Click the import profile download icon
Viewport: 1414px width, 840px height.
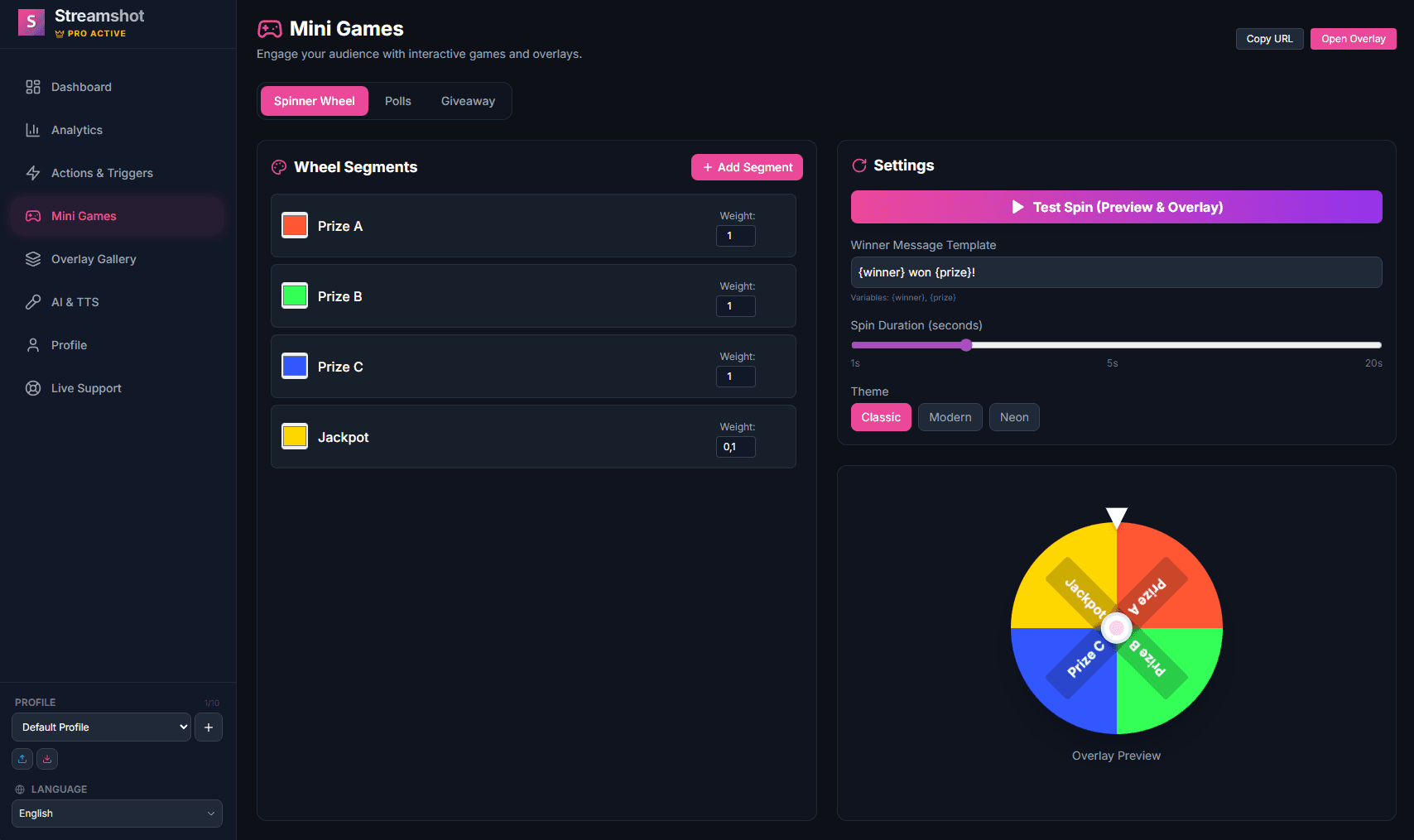coord(46,759)
